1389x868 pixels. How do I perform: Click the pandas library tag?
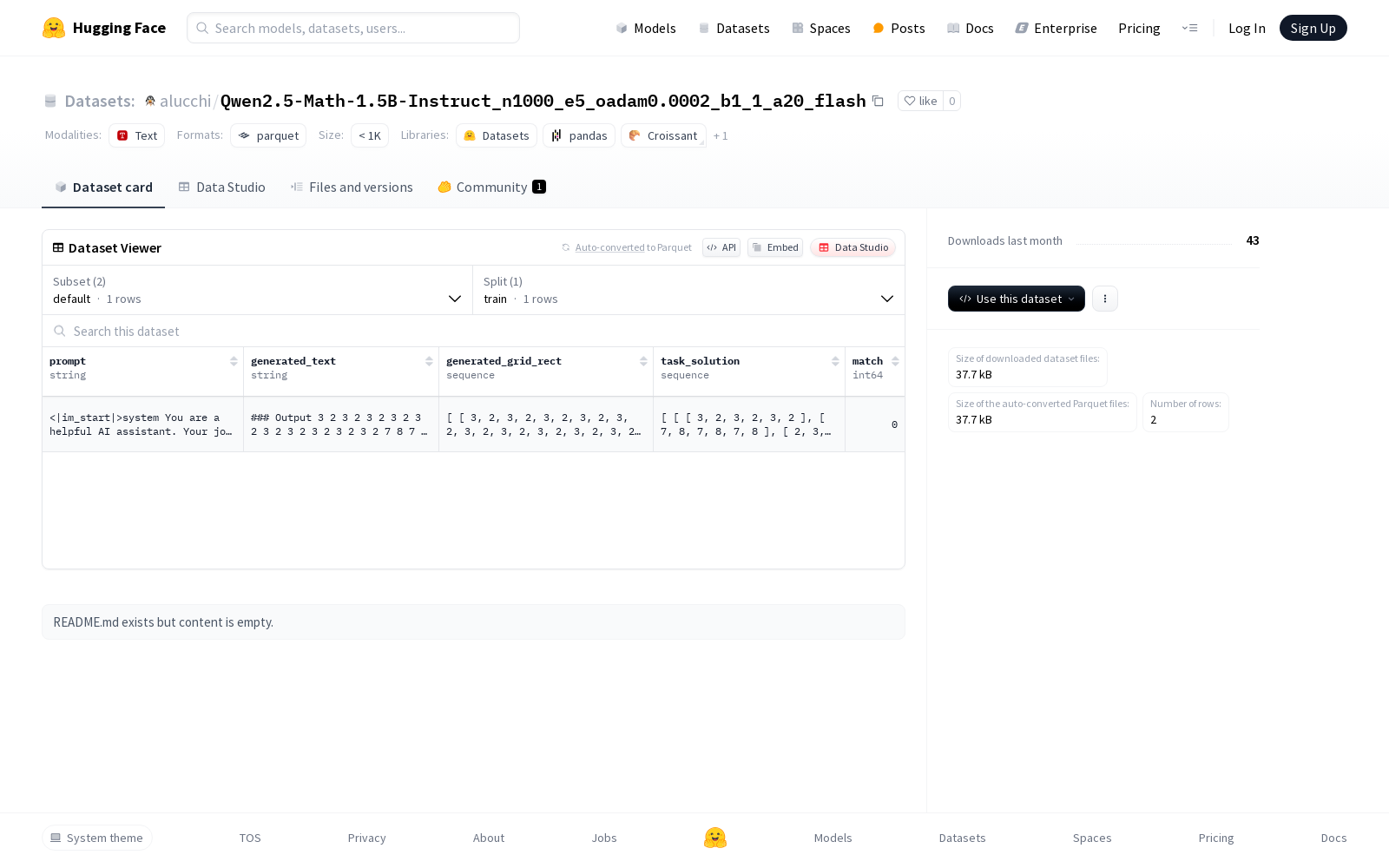pos(579,135)
